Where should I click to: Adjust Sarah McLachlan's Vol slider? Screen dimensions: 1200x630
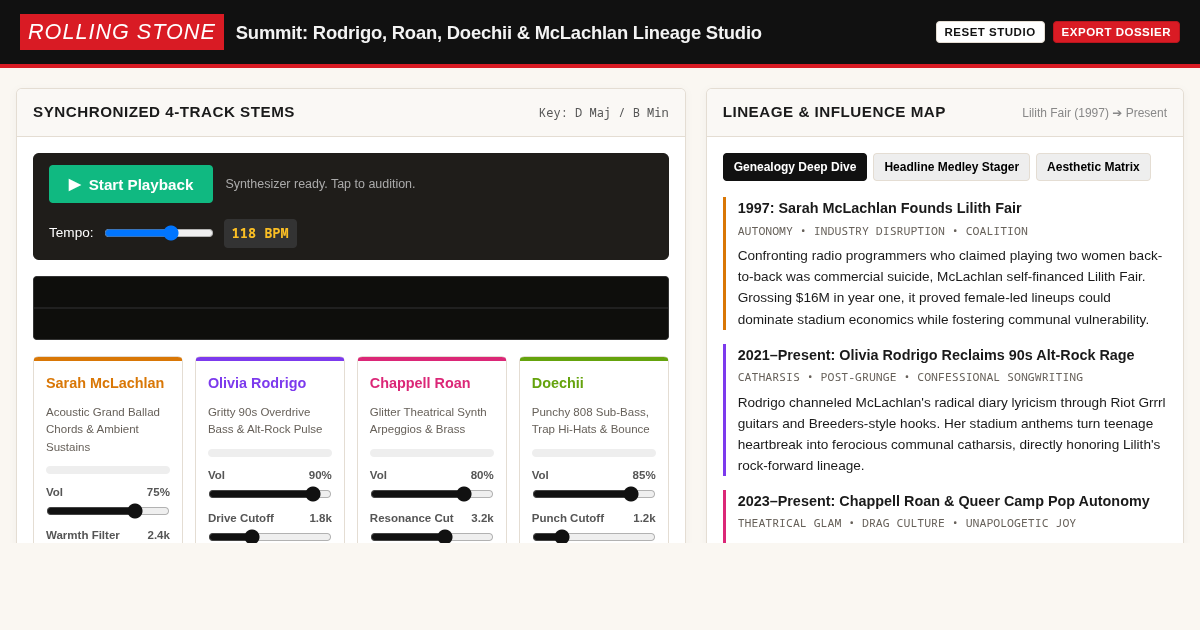point(108,511)
